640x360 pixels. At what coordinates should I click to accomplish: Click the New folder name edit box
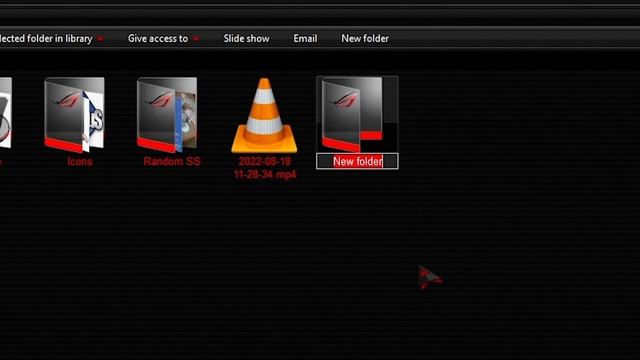(x=357, y=161)
